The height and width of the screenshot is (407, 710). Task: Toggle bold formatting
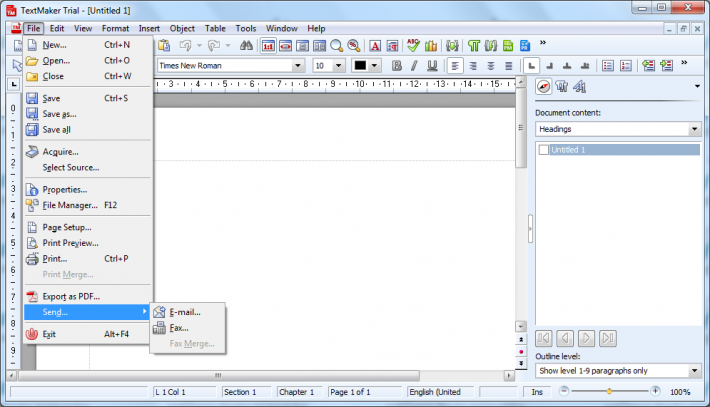tap(397, 66)
